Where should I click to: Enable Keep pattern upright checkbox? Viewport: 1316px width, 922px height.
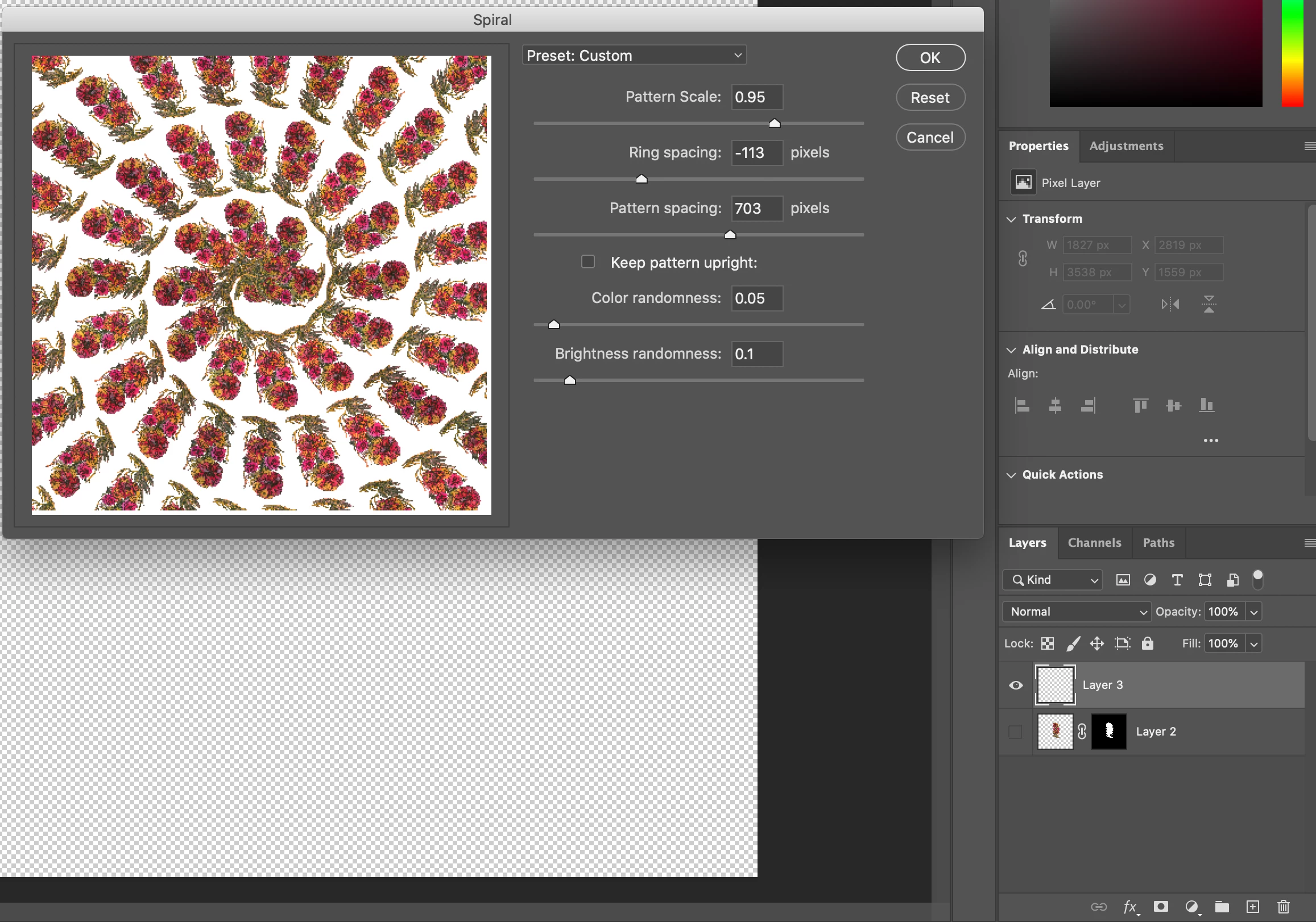tap(587, 262)
